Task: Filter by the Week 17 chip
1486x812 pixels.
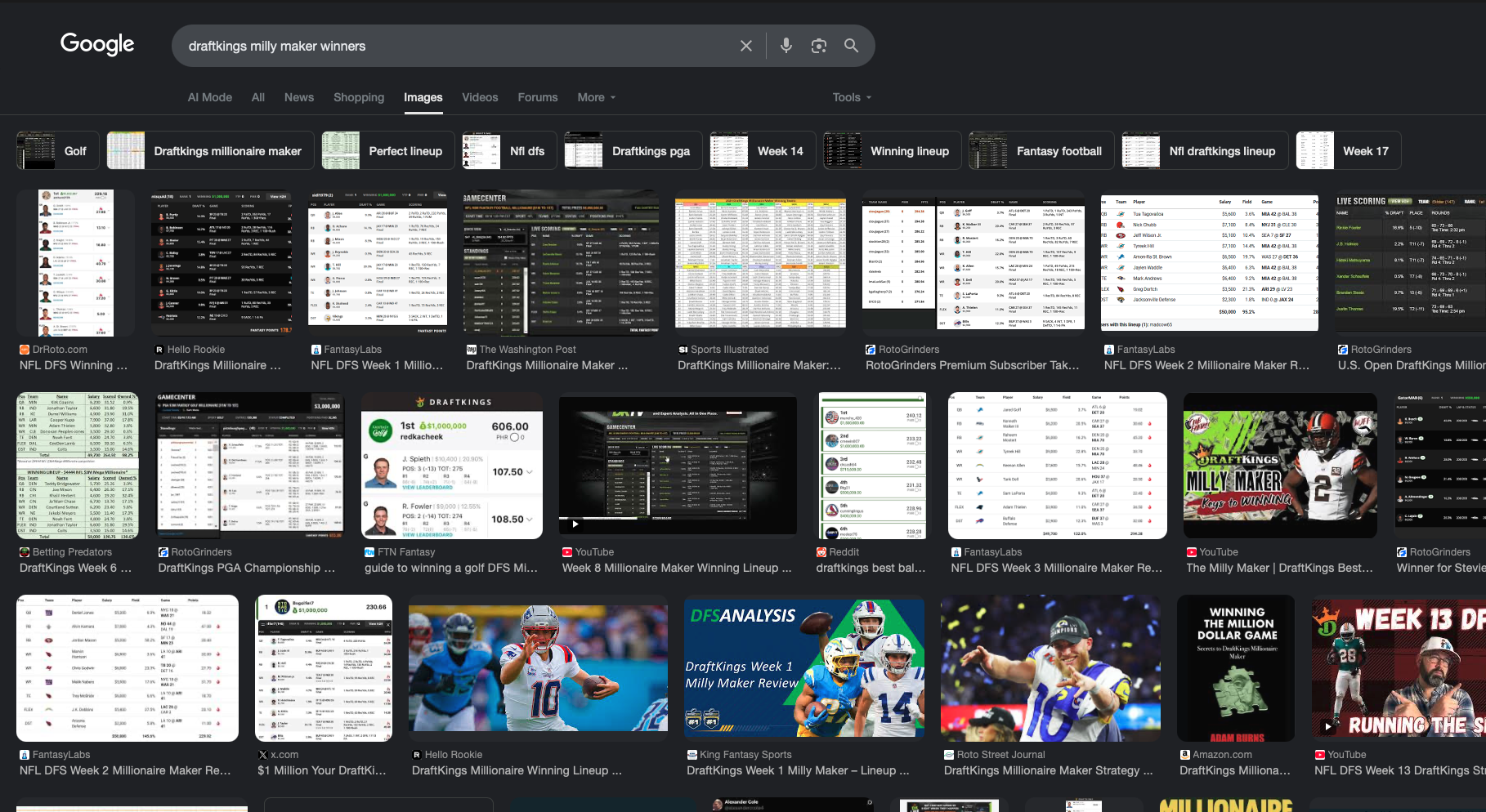Action: (1349, 150)
